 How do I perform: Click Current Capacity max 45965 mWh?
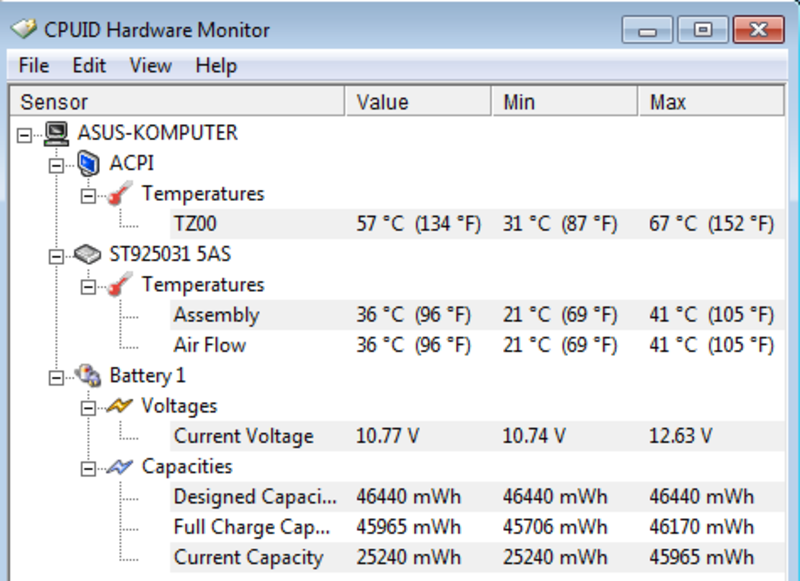pyautogui.click(x=701, y=557)
